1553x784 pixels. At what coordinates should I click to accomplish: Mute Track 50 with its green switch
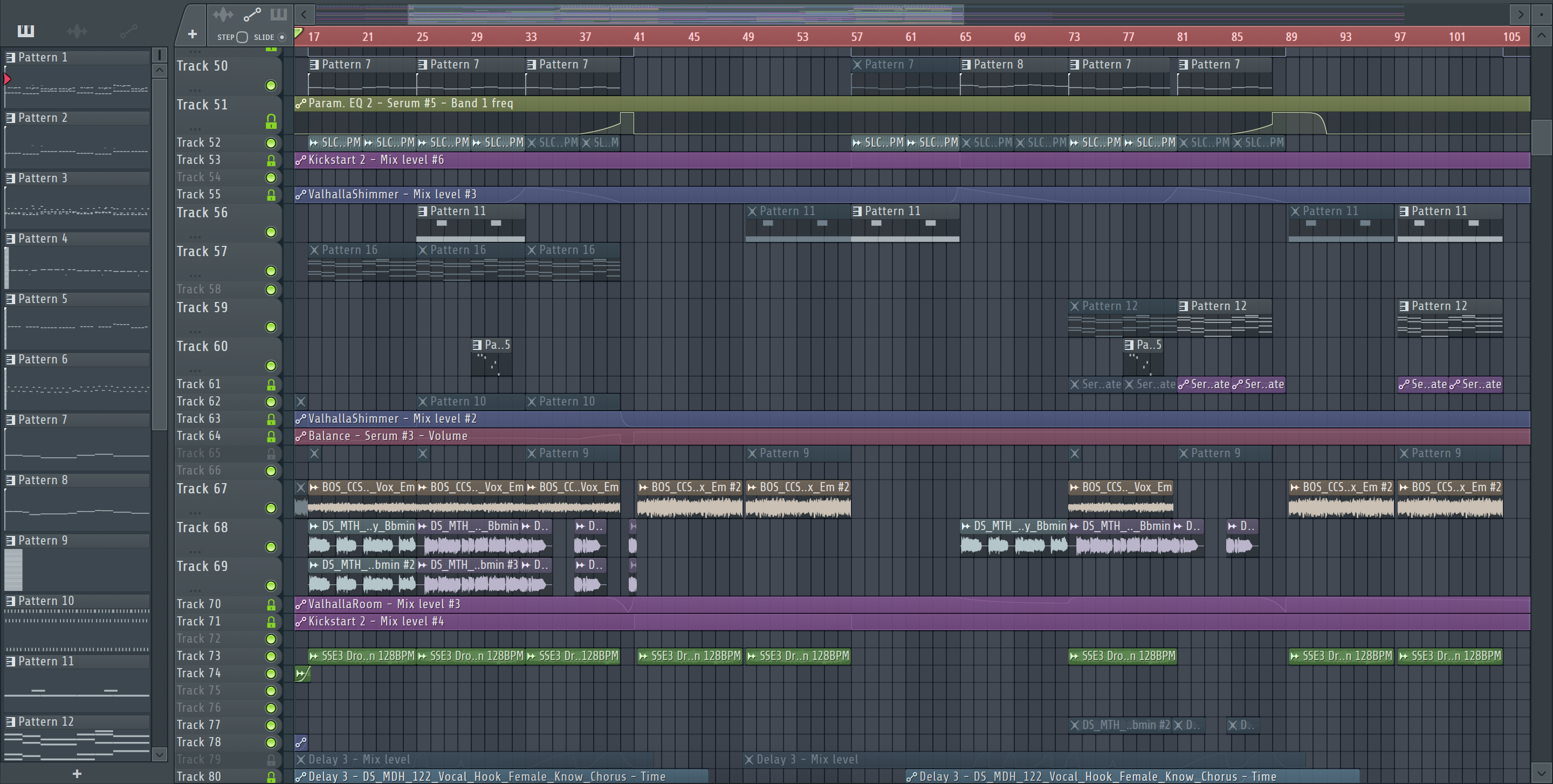[271, 86]
